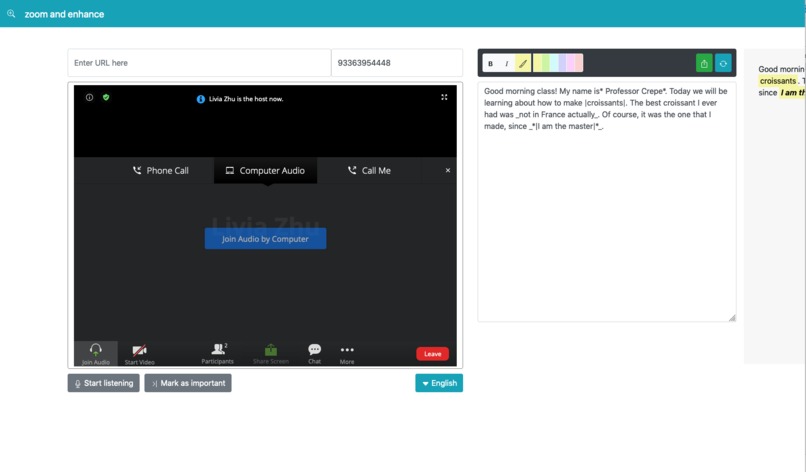Pick the light blue highlight color
The width and height of the screenshot is (806, 472).
[554, 63]
